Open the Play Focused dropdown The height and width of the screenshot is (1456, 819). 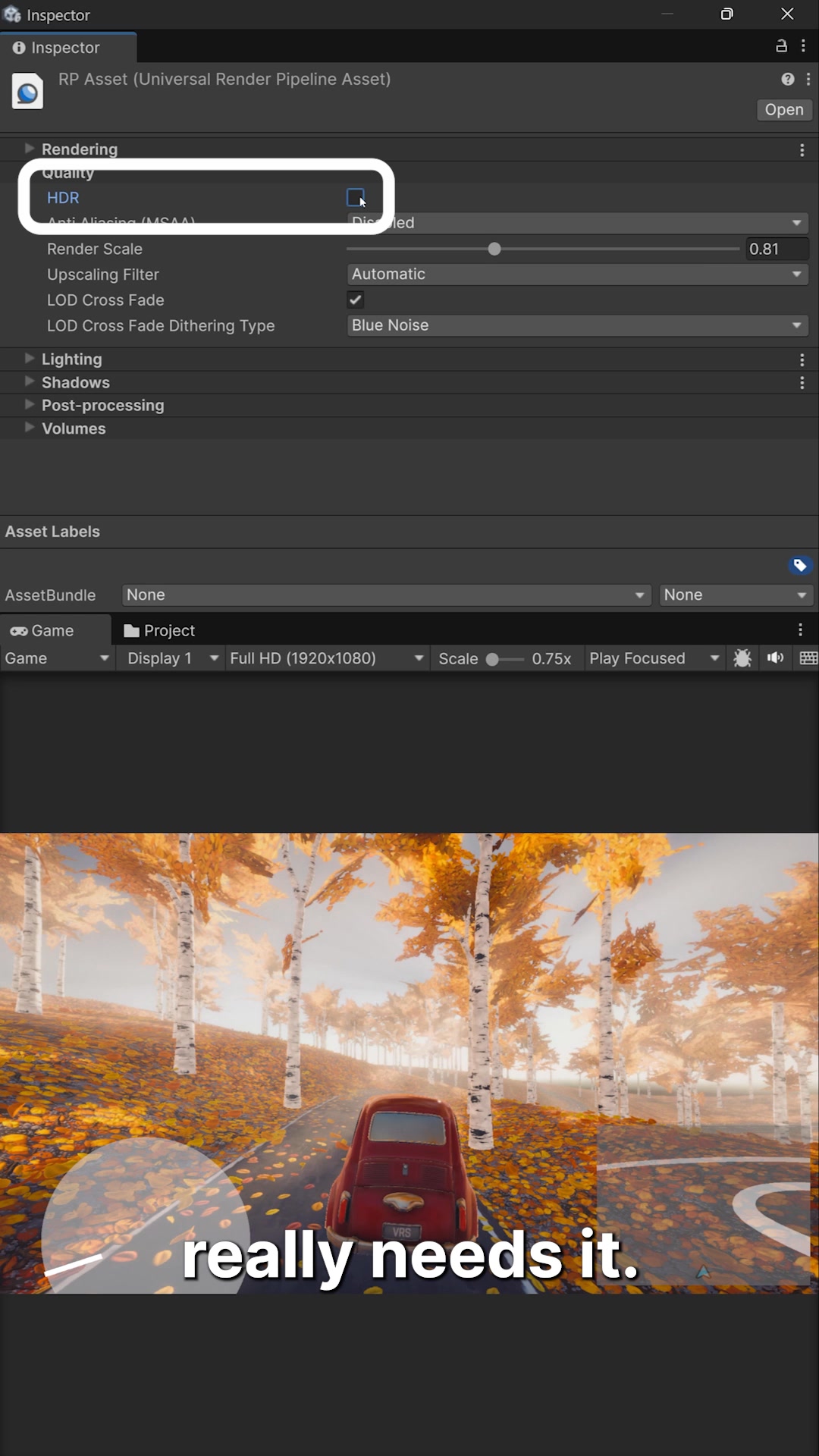tap(654, 658)
